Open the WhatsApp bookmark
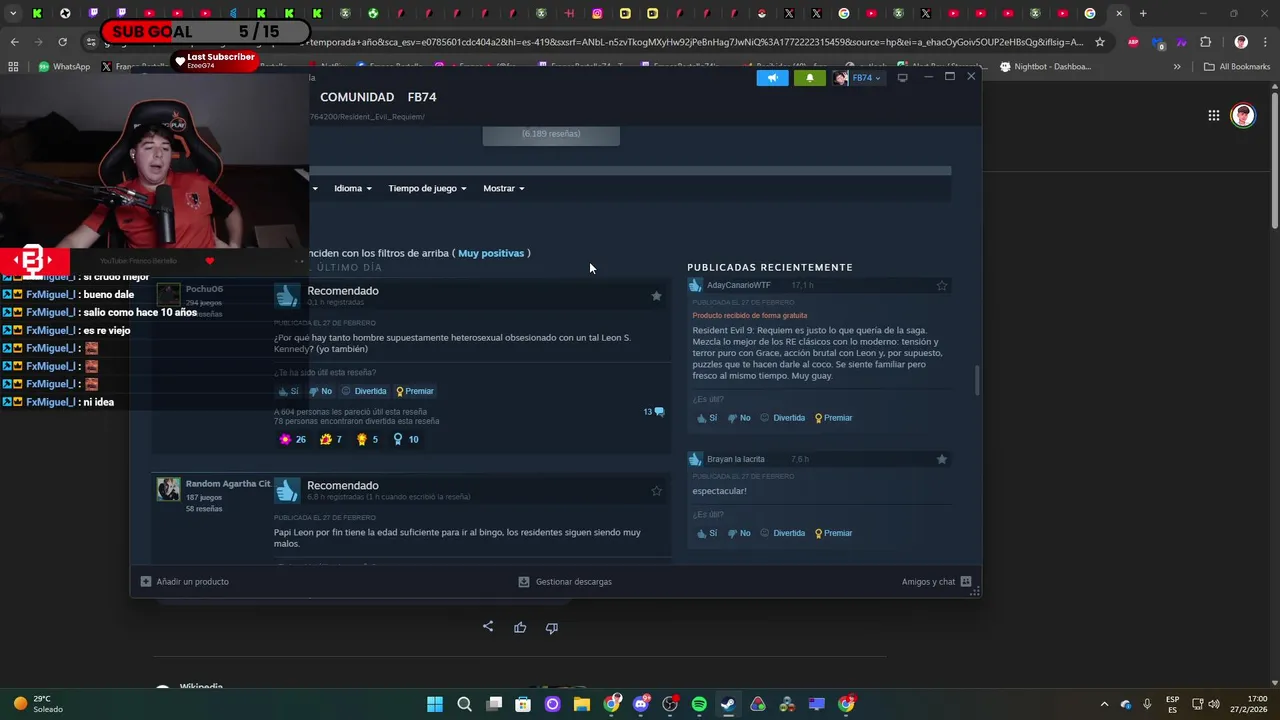 click(64, 67)
